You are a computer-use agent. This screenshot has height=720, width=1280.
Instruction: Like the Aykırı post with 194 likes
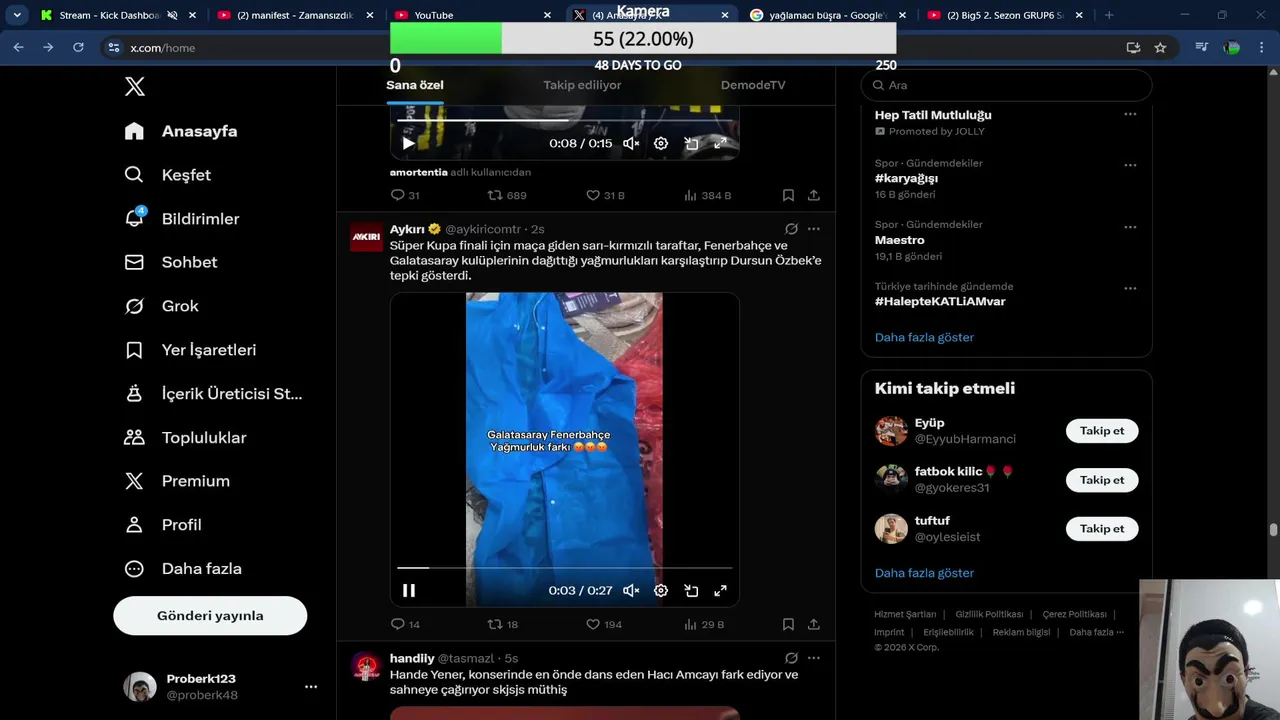(x=604, y=624)
